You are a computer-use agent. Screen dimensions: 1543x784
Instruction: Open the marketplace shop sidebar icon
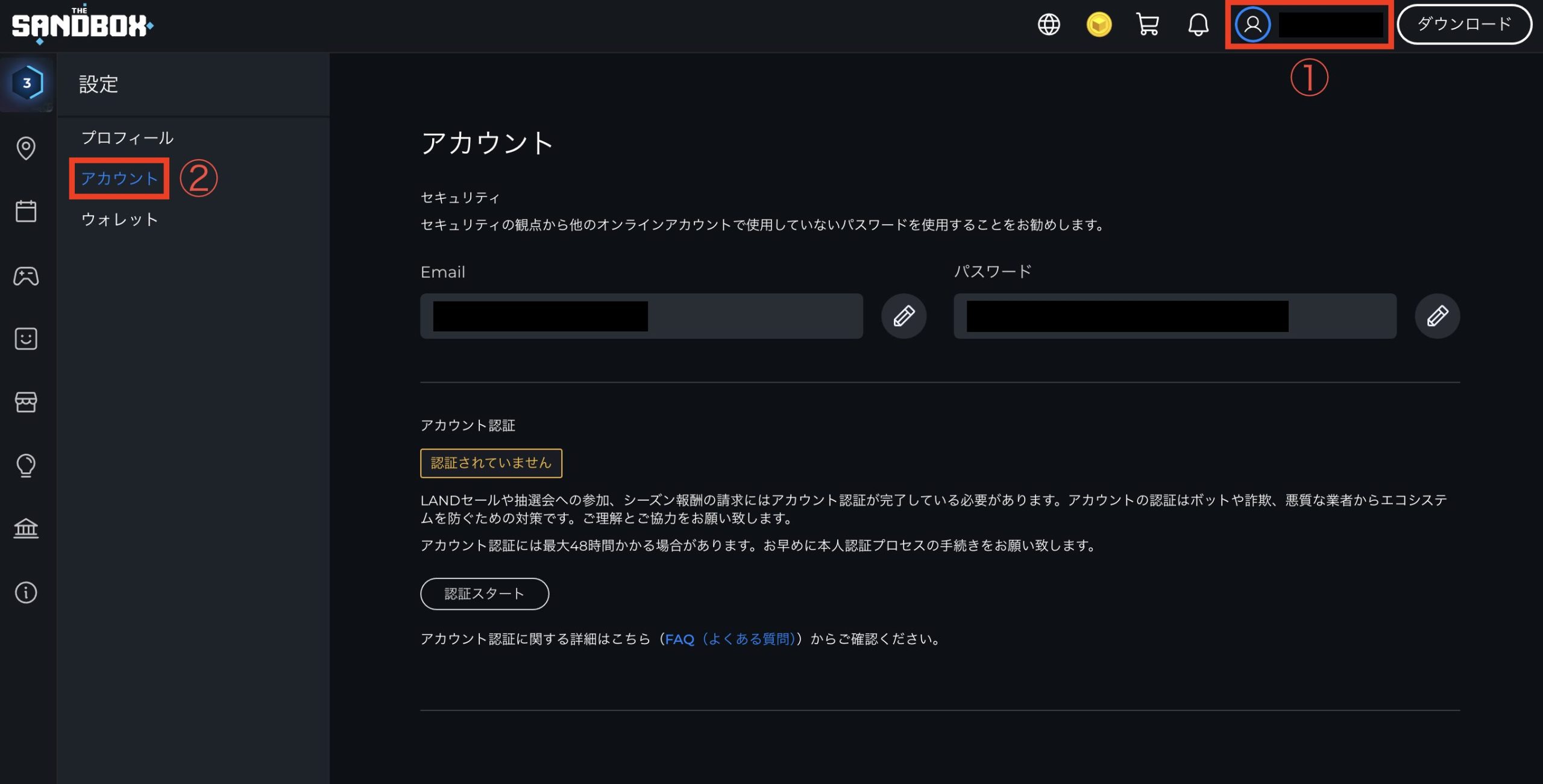(x=26, y=402)
